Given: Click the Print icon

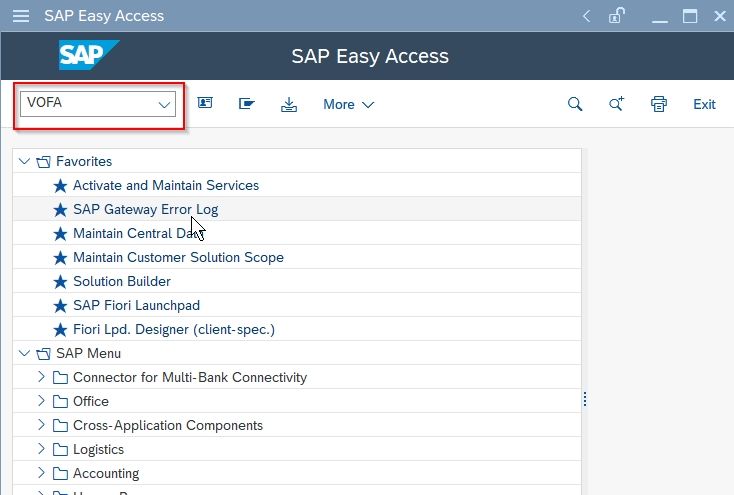Looking at the screenshot, I should point(659,104).
